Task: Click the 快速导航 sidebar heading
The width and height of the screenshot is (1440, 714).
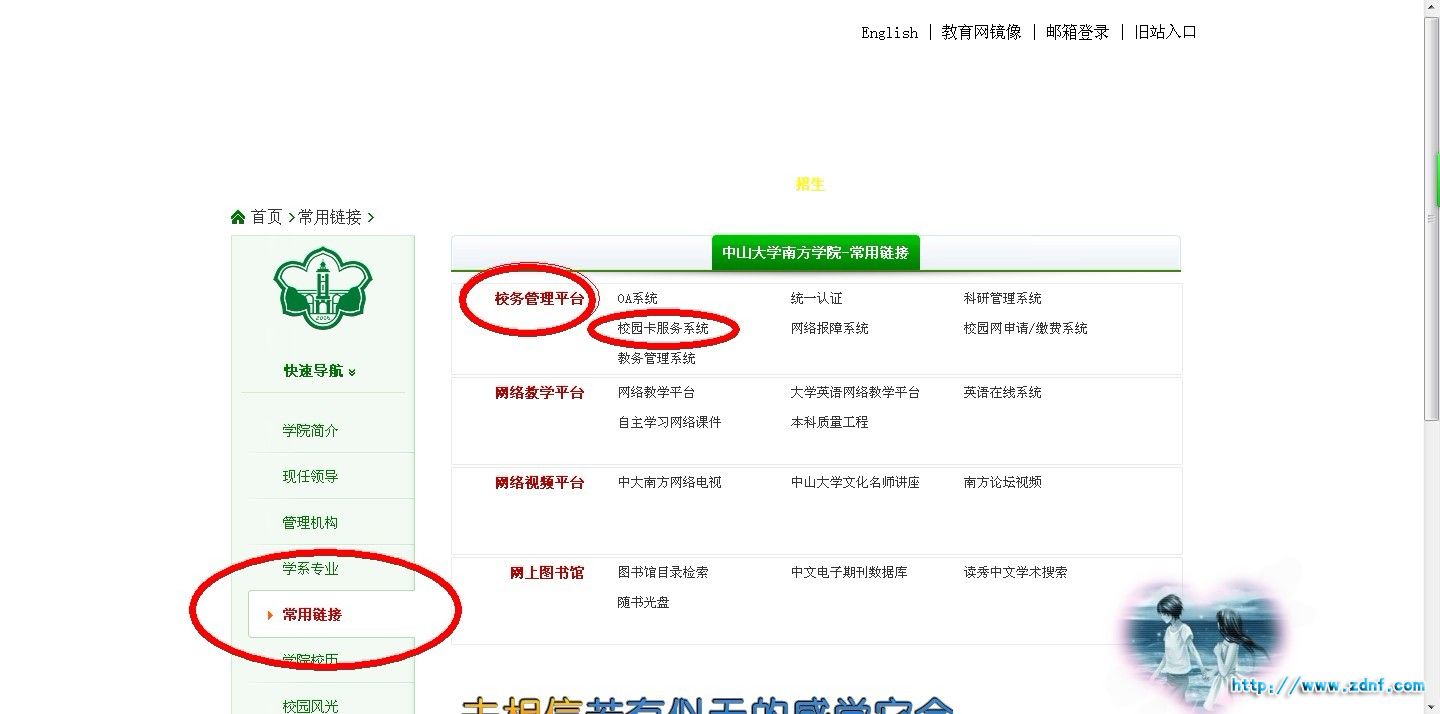Action: pyautogui.click(x=313, y=371)
